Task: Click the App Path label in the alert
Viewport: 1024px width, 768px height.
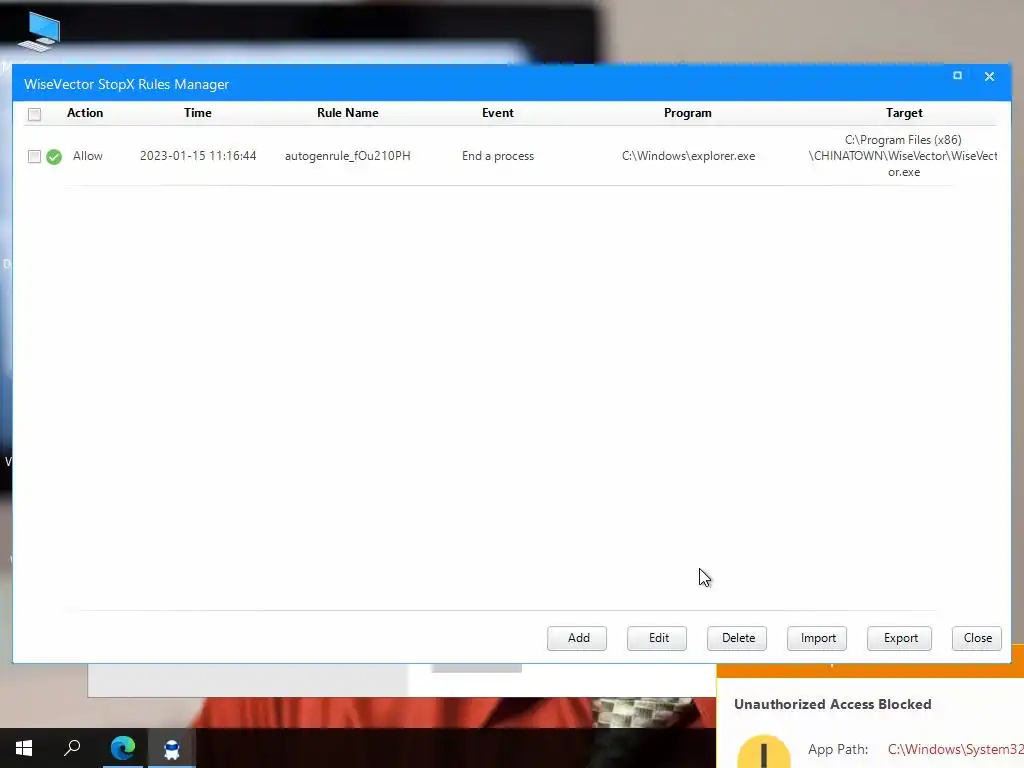Action: (838, 750)
